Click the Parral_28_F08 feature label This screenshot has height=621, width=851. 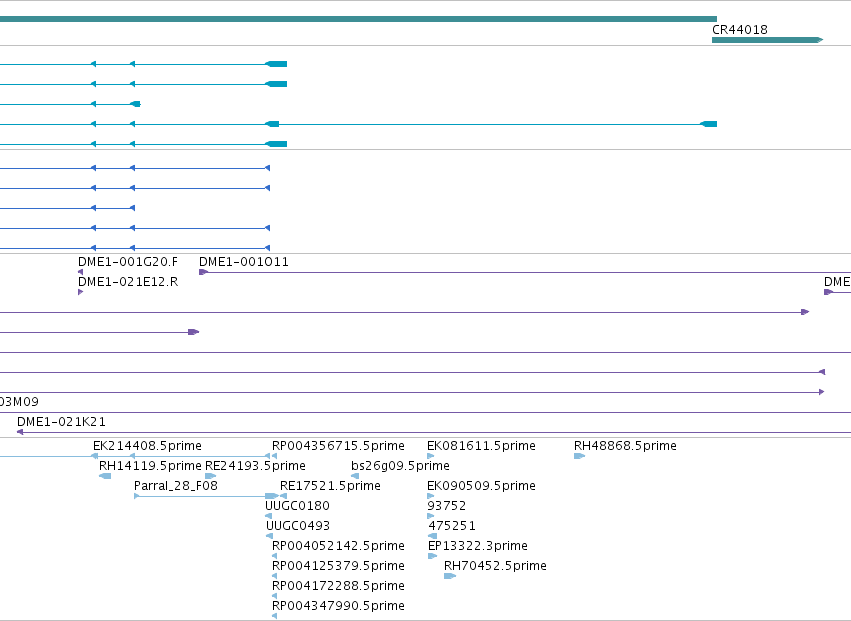(x=176, y=486)
